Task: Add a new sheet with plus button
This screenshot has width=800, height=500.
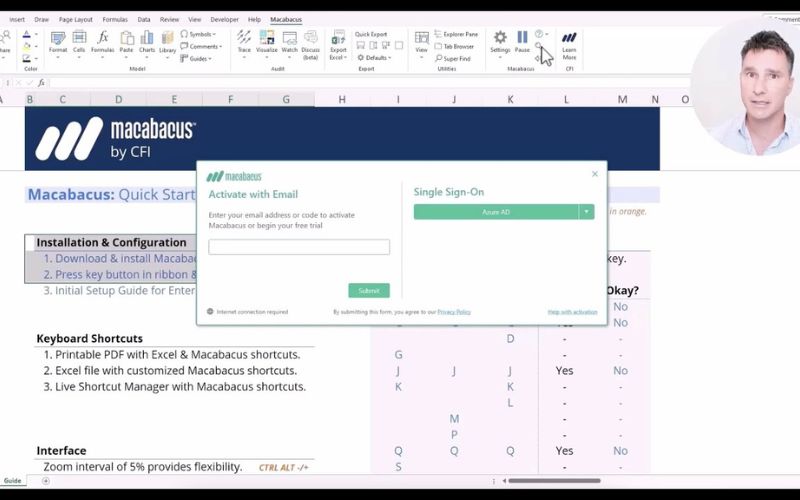Action: 46,481
